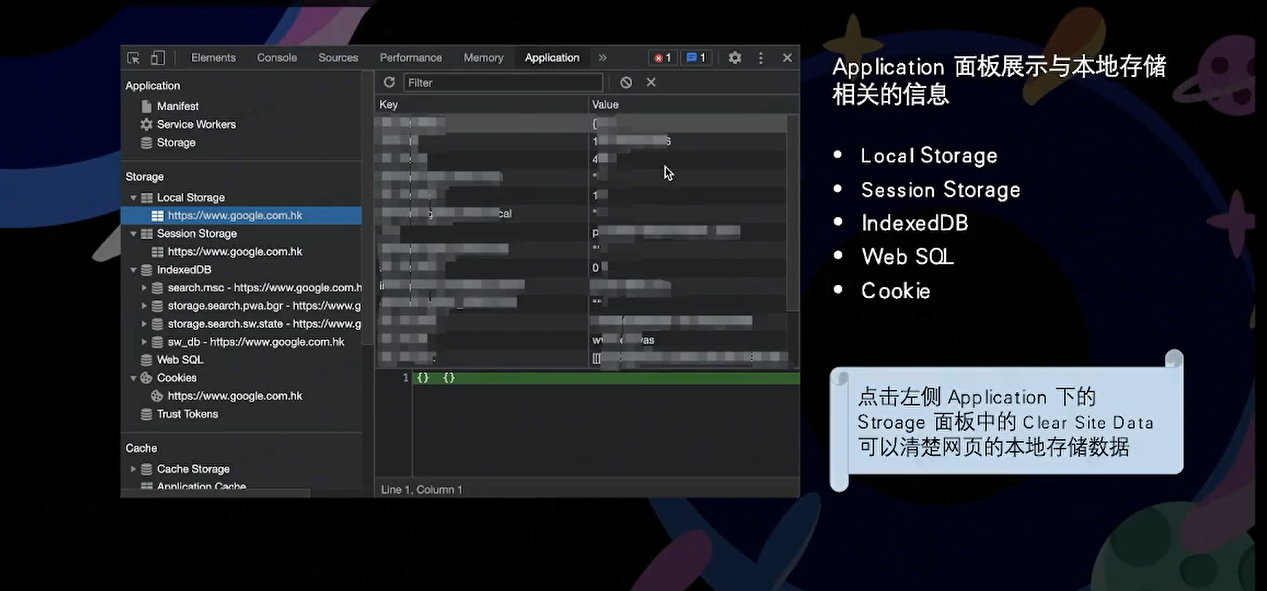Expand the storage.search.pwa.bgr database arrow
This screenshot has height=591, width=1267.
pyautogui.click(x=144, y=306)
